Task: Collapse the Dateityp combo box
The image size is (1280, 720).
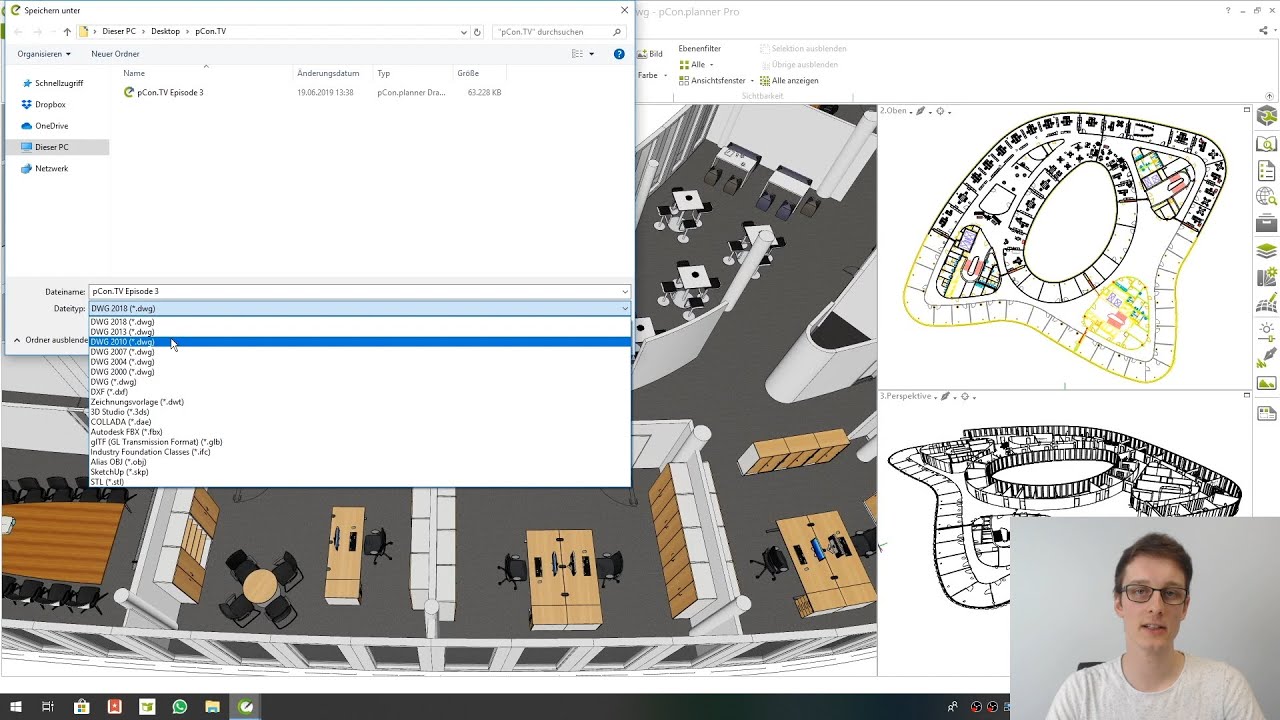Action: [625, 308]
